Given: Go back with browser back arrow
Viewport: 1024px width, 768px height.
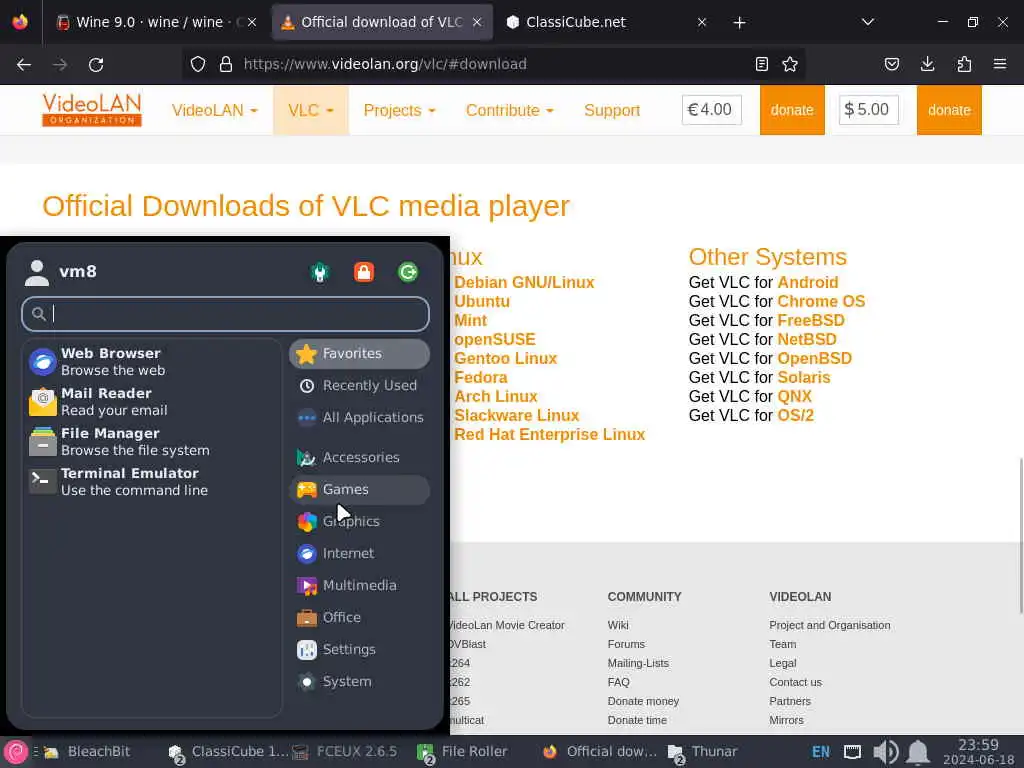Looking at the screenshot, I should point(24,65).
